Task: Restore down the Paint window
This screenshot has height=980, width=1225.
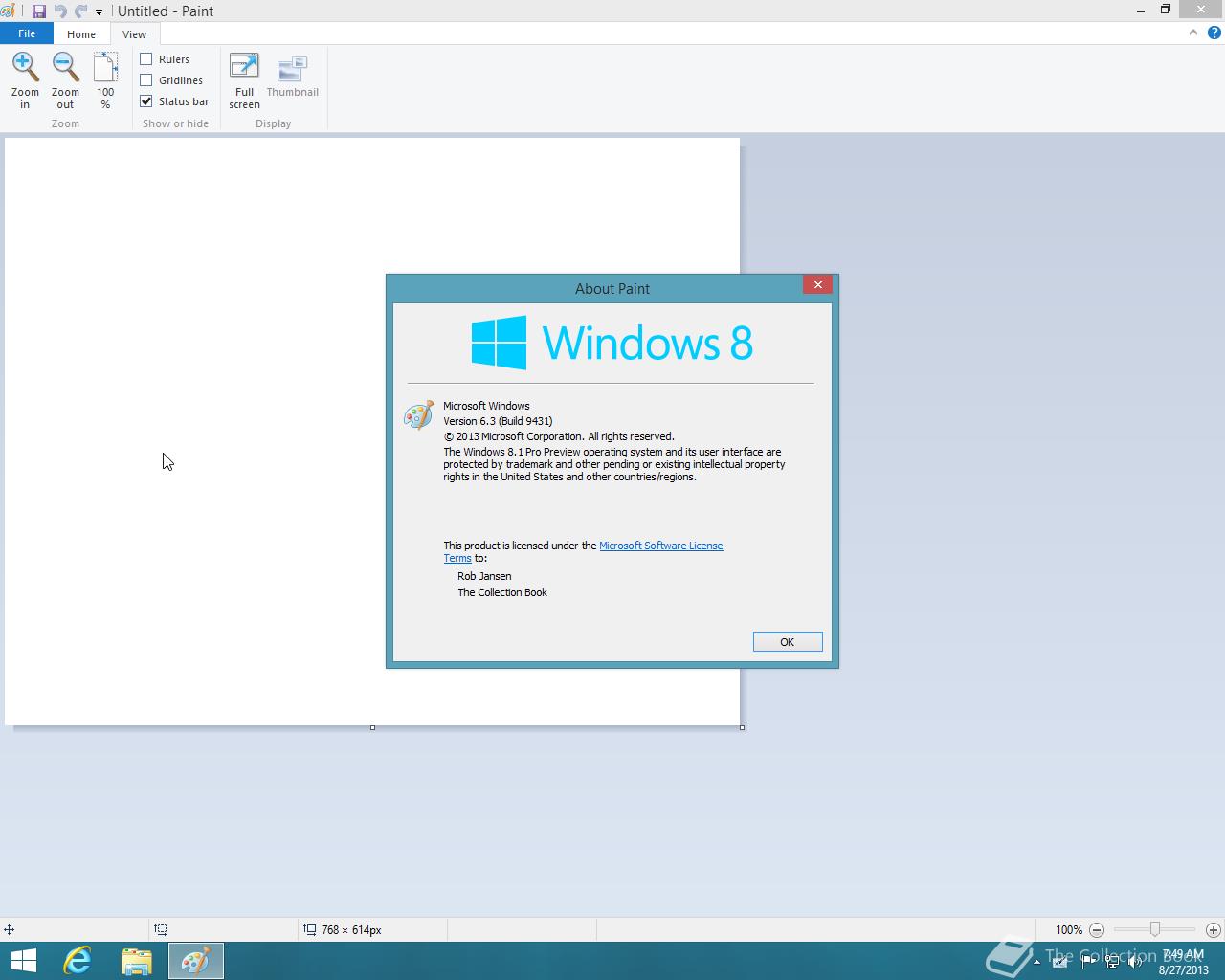Action: pos(1166,10)
